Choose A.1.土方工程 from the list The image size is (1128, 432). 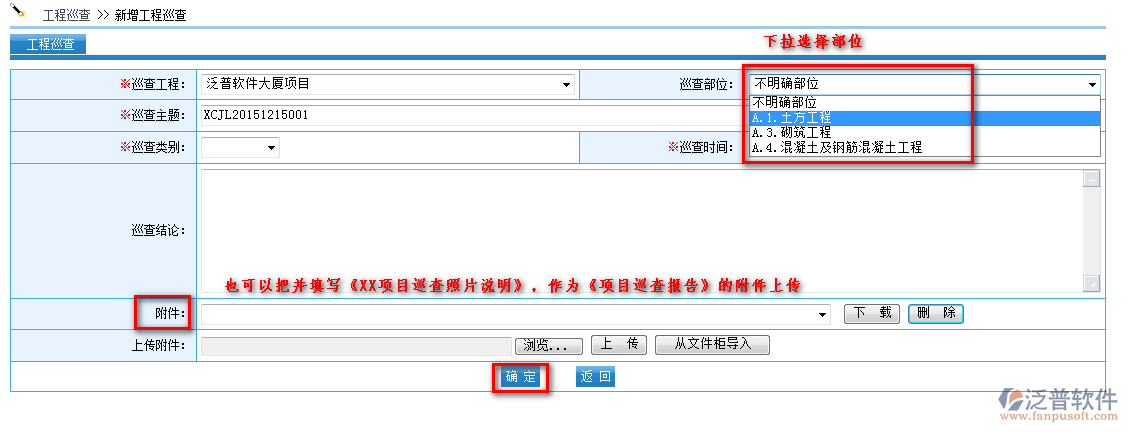pyautogui.click(x=924, y=118)
